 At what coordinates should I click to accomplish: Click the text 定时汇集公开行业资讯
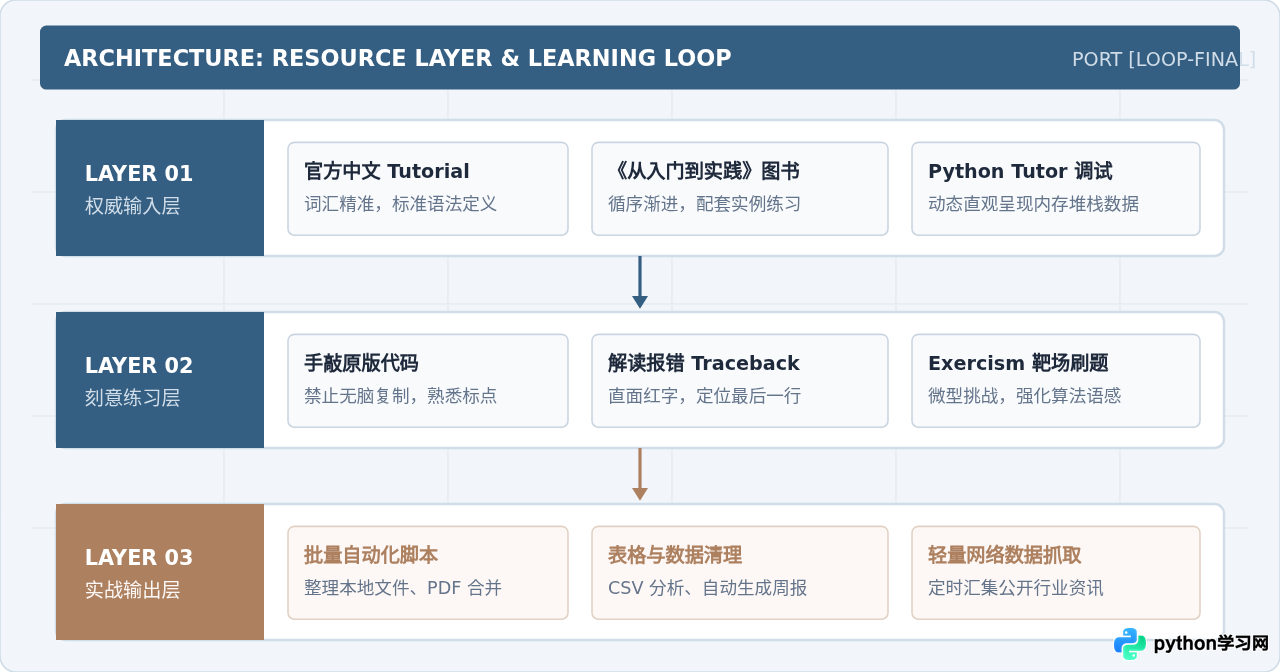(1016, 588)
